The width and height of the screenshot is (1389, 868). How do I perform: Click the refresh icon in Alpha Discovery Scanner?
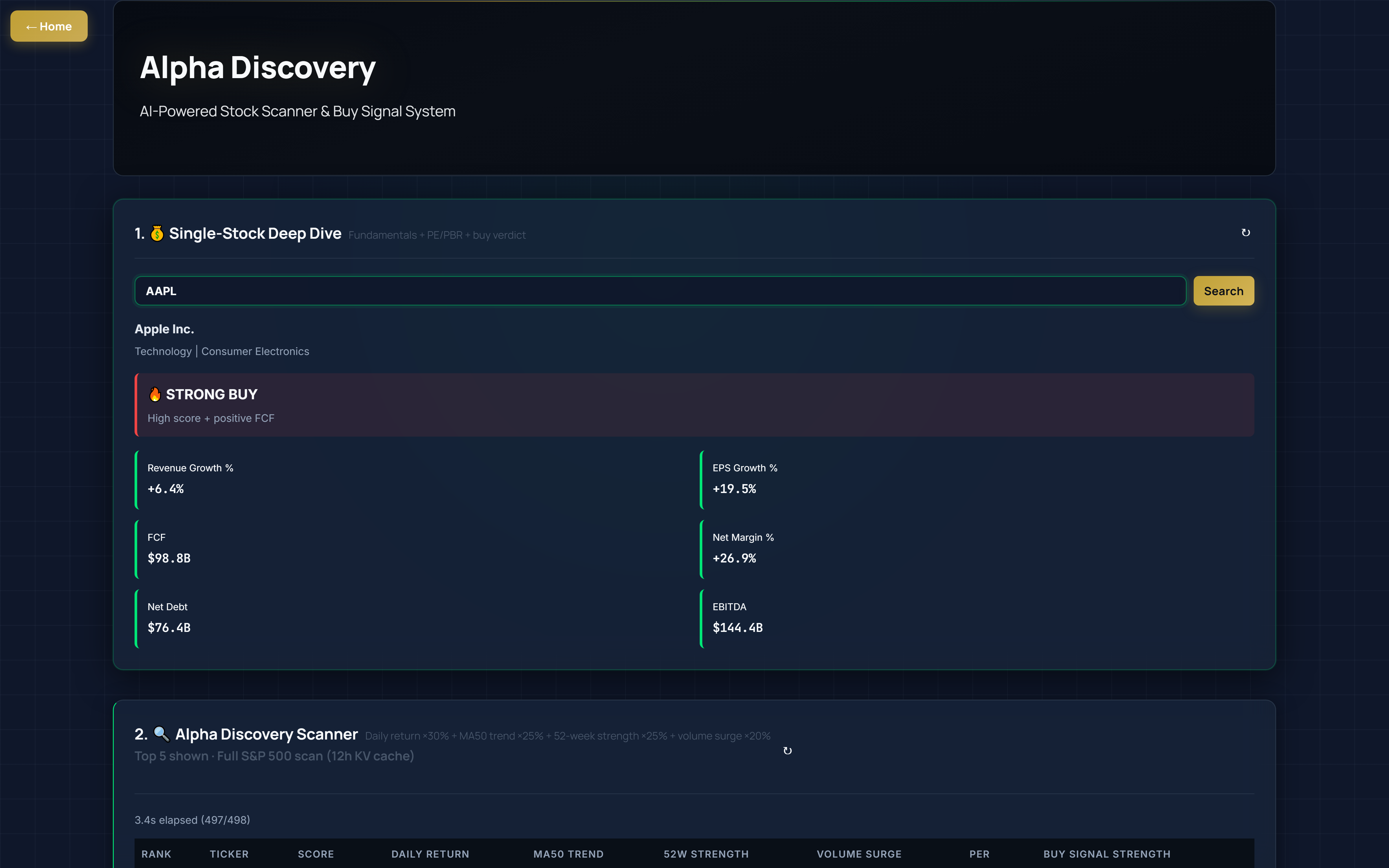[x=787, y=751]
